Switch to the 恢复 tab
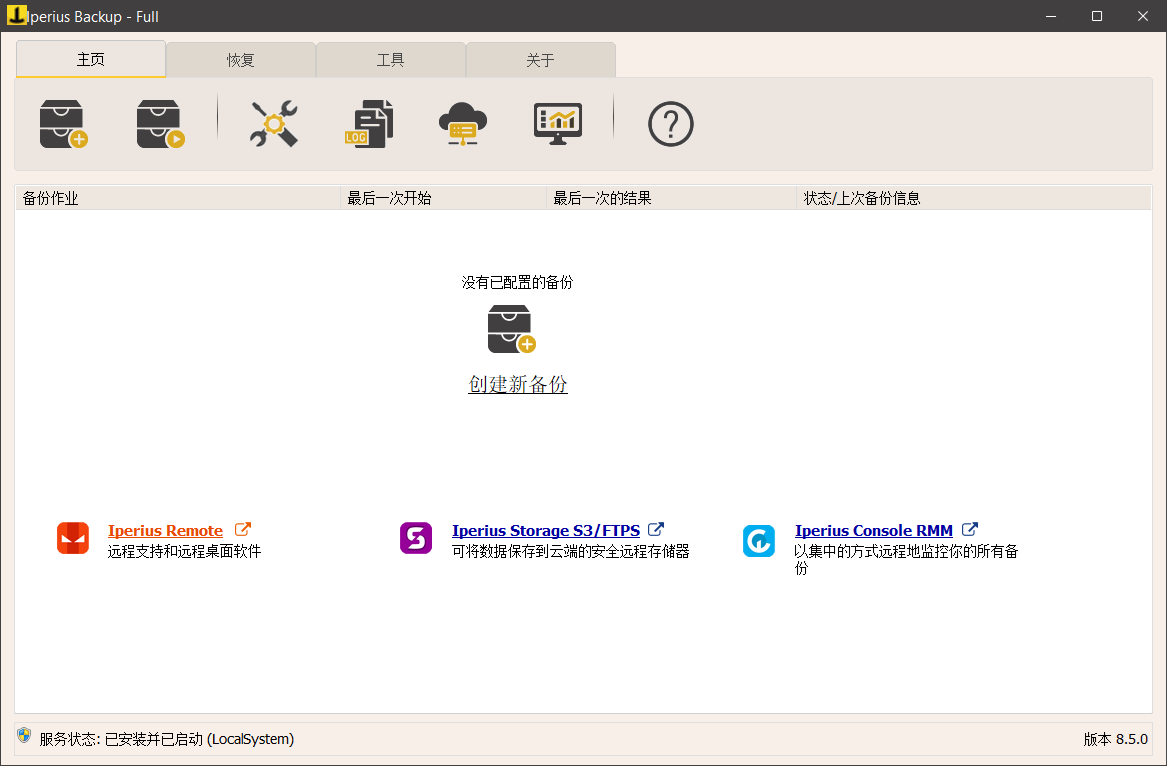The height and width of the screenshot is (766, 1167). [241, 60]
